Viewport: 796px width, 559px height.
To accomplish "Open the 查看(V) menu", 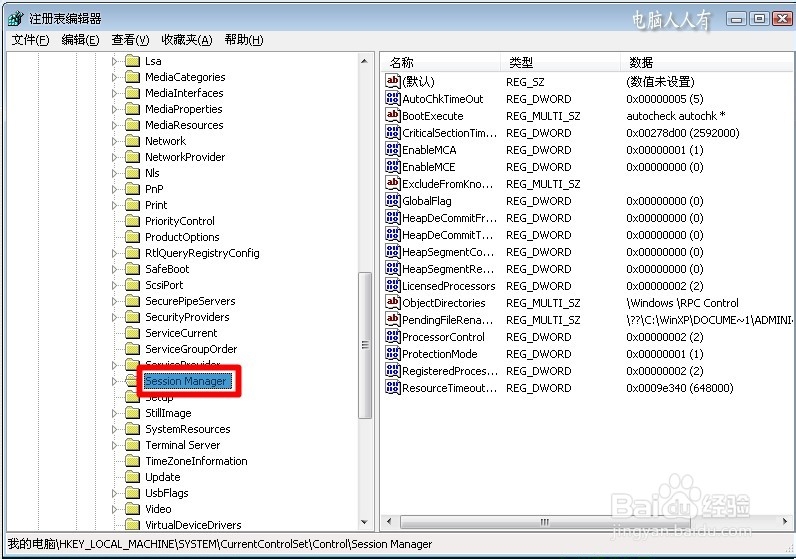I will [x=130, y=40].
